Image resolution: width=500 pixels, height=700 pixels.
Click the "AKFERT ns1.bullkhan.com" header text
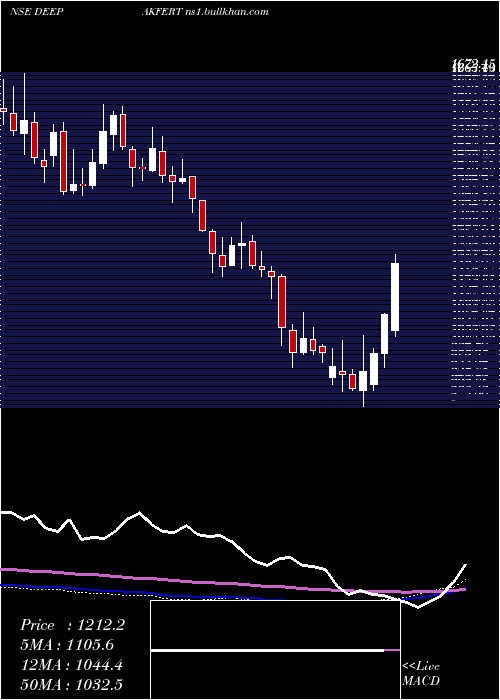click(205, 11)
